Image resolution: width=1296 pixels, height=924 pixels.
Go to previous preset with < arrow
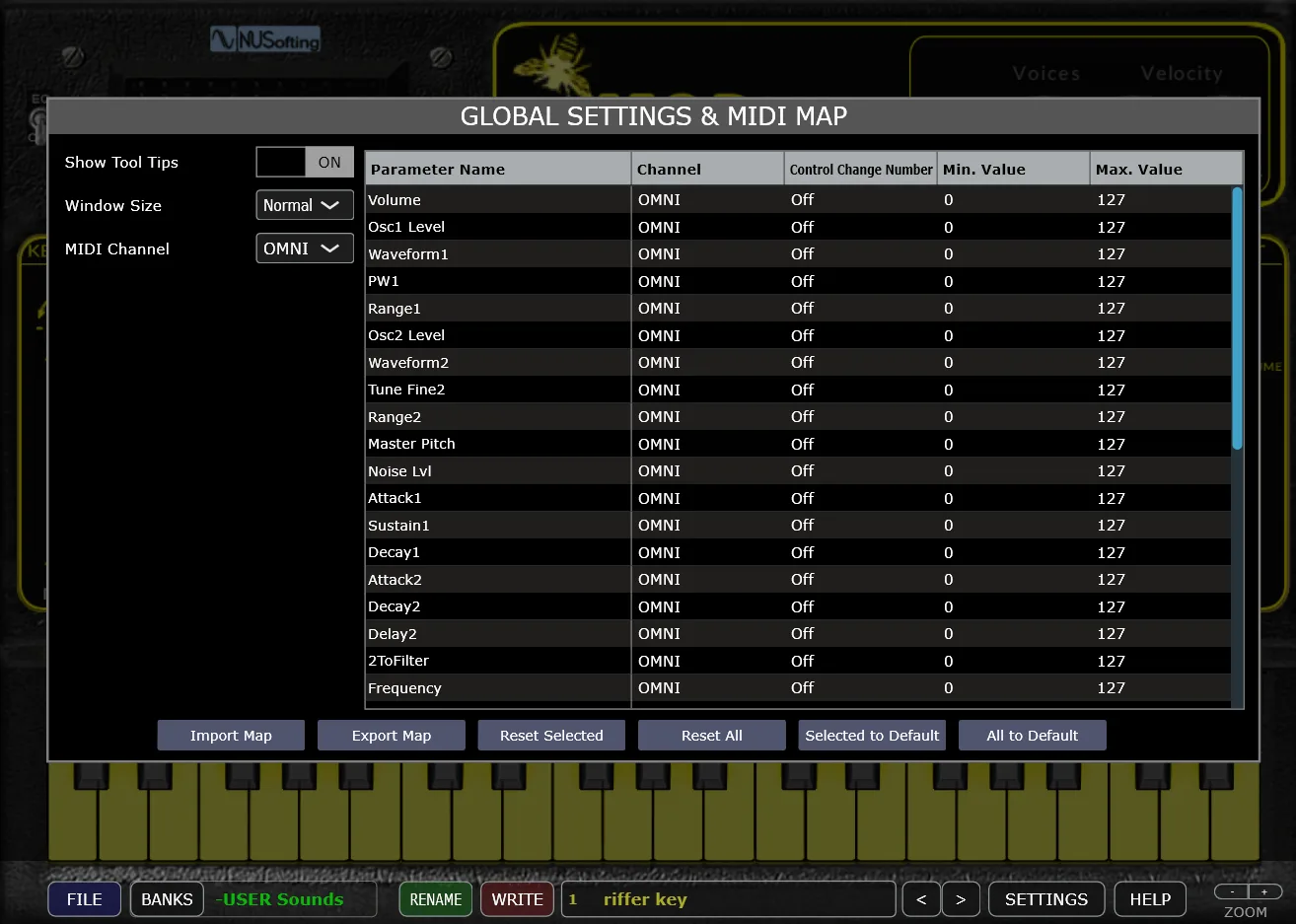[921, 899]
